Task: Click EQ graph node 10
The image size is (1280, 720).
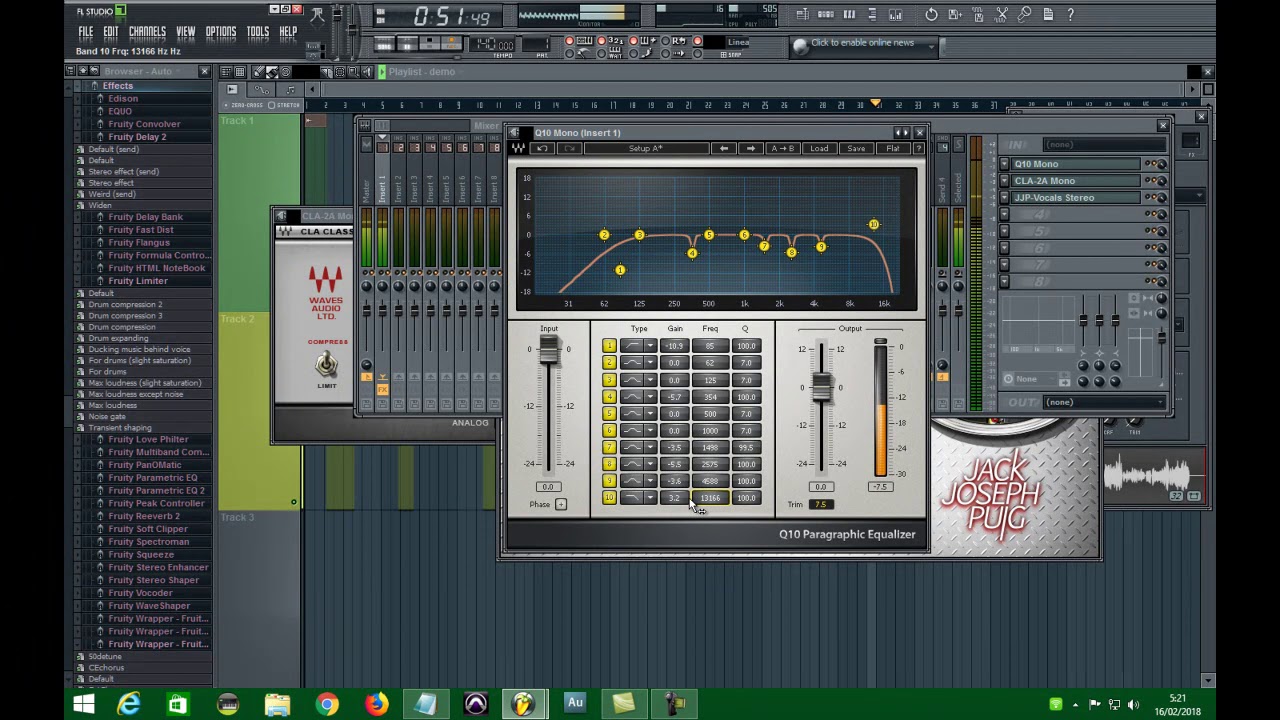Action: click(873, 225)
